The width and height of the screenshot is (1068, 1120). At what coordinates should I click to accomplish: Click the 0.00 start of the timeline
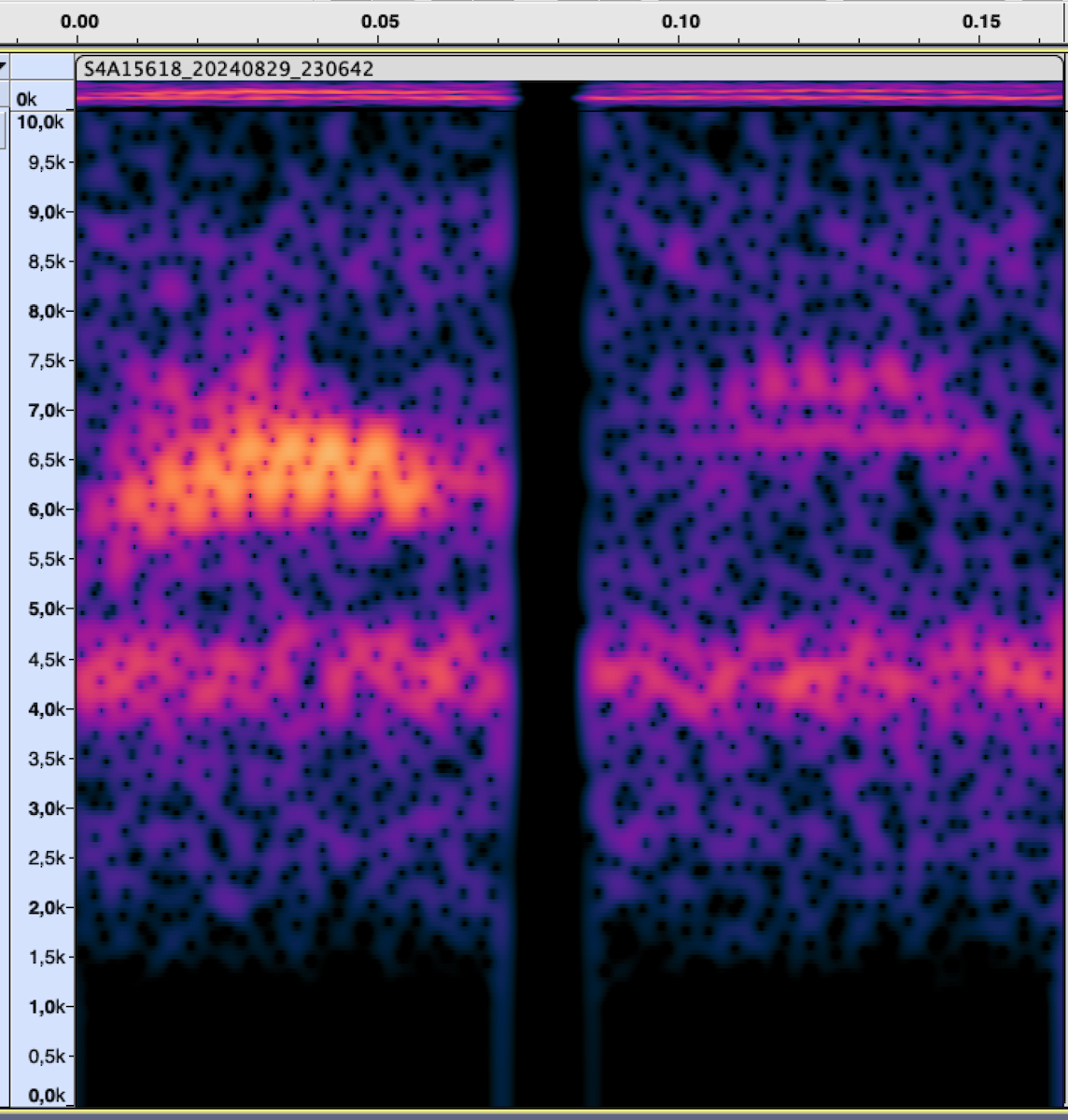pos(79,21)
